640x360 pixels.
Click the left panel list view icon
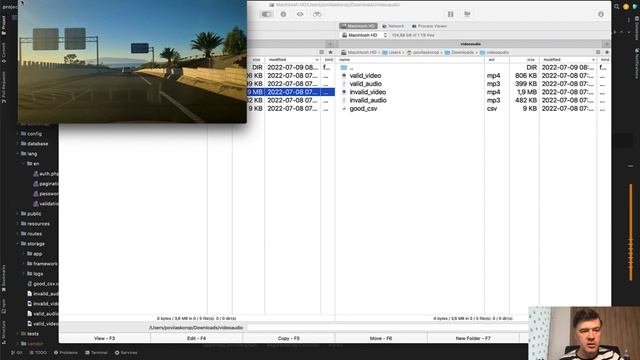[x=322, y=52]
